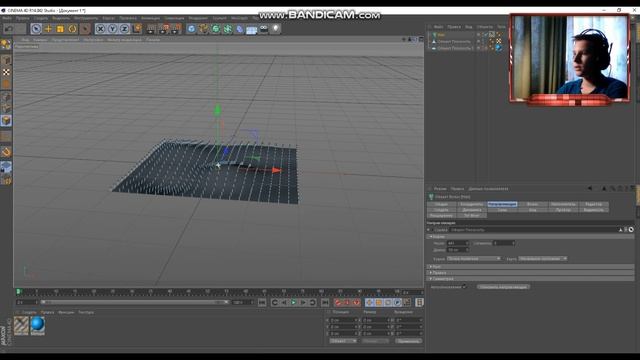Click the recent tool icon after Rotate
The height and width of the screenshot is (360, 640).
pyautogui.click(x=85, y=29)
